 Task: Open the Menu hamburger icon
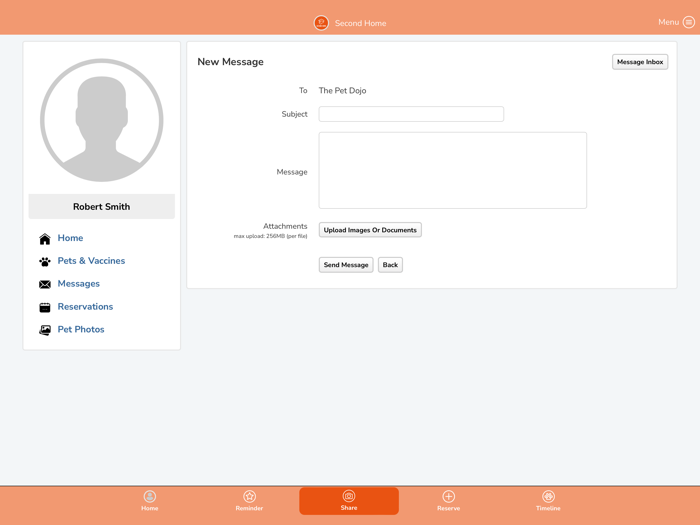(x=689, y=22)
